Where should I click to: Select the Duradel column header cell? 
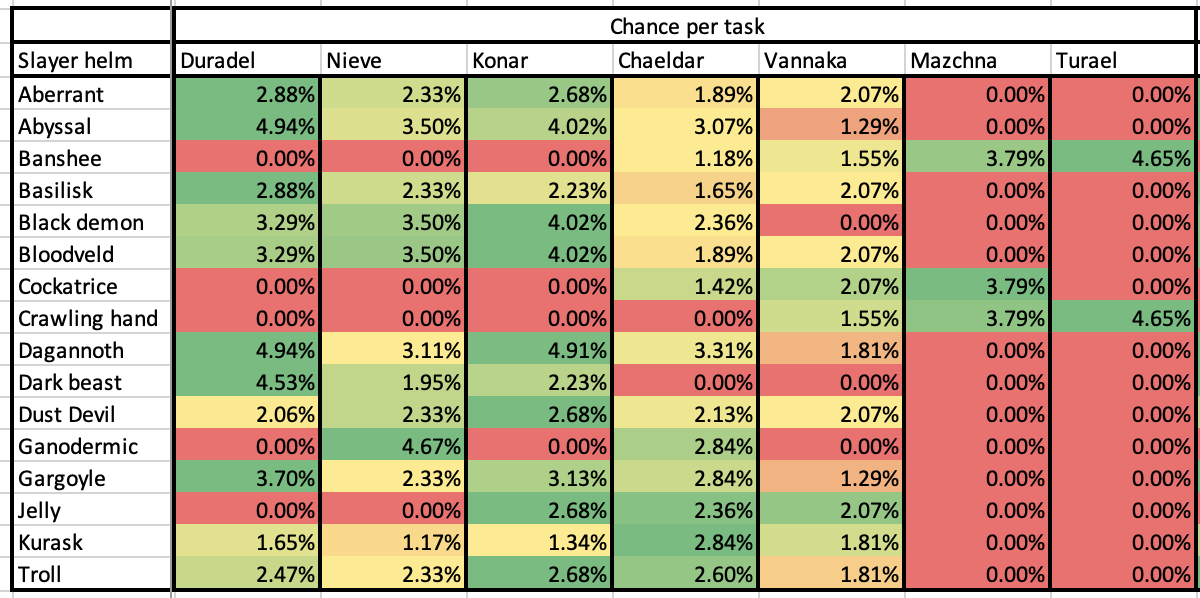(x=247, y=61)
